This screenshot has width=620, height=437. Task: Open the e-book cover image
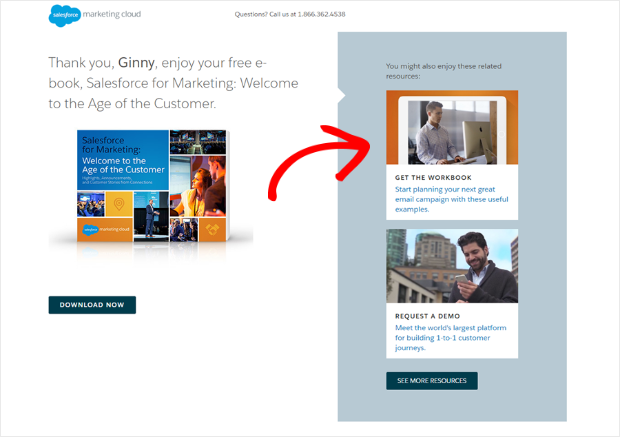tap(152, 186)
